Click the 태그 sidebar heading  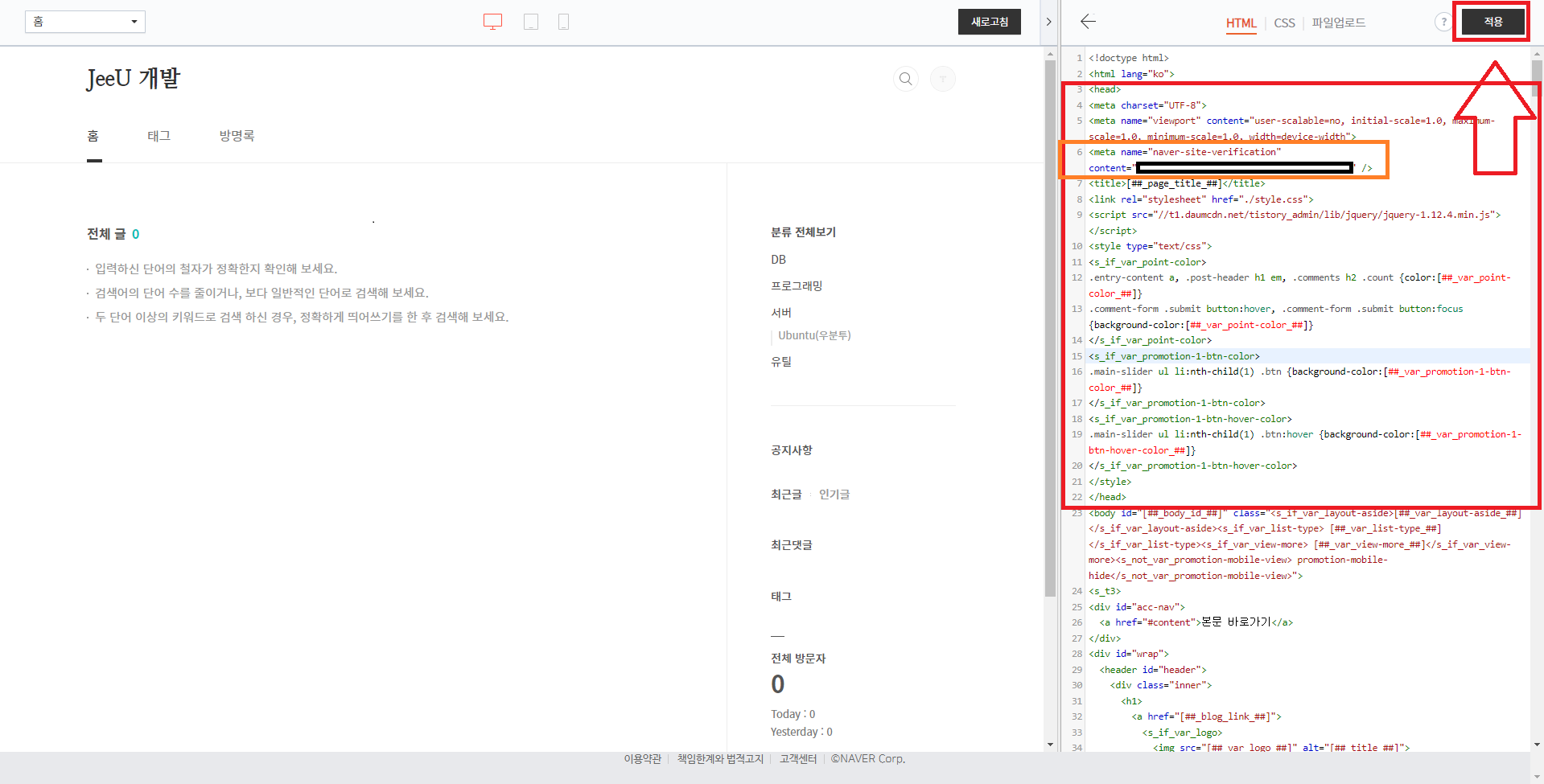pyautogui.click(x=781, y=597)
